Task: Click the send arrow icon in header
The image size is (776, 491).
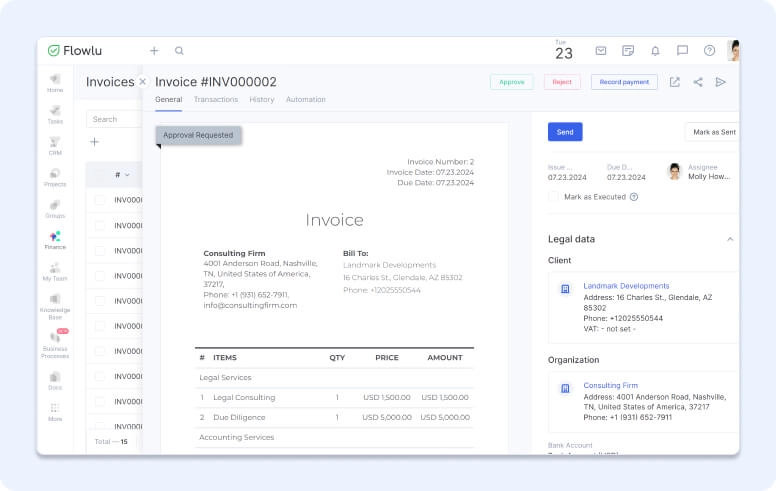Action: pyautogui.click(x=721, y=82)
